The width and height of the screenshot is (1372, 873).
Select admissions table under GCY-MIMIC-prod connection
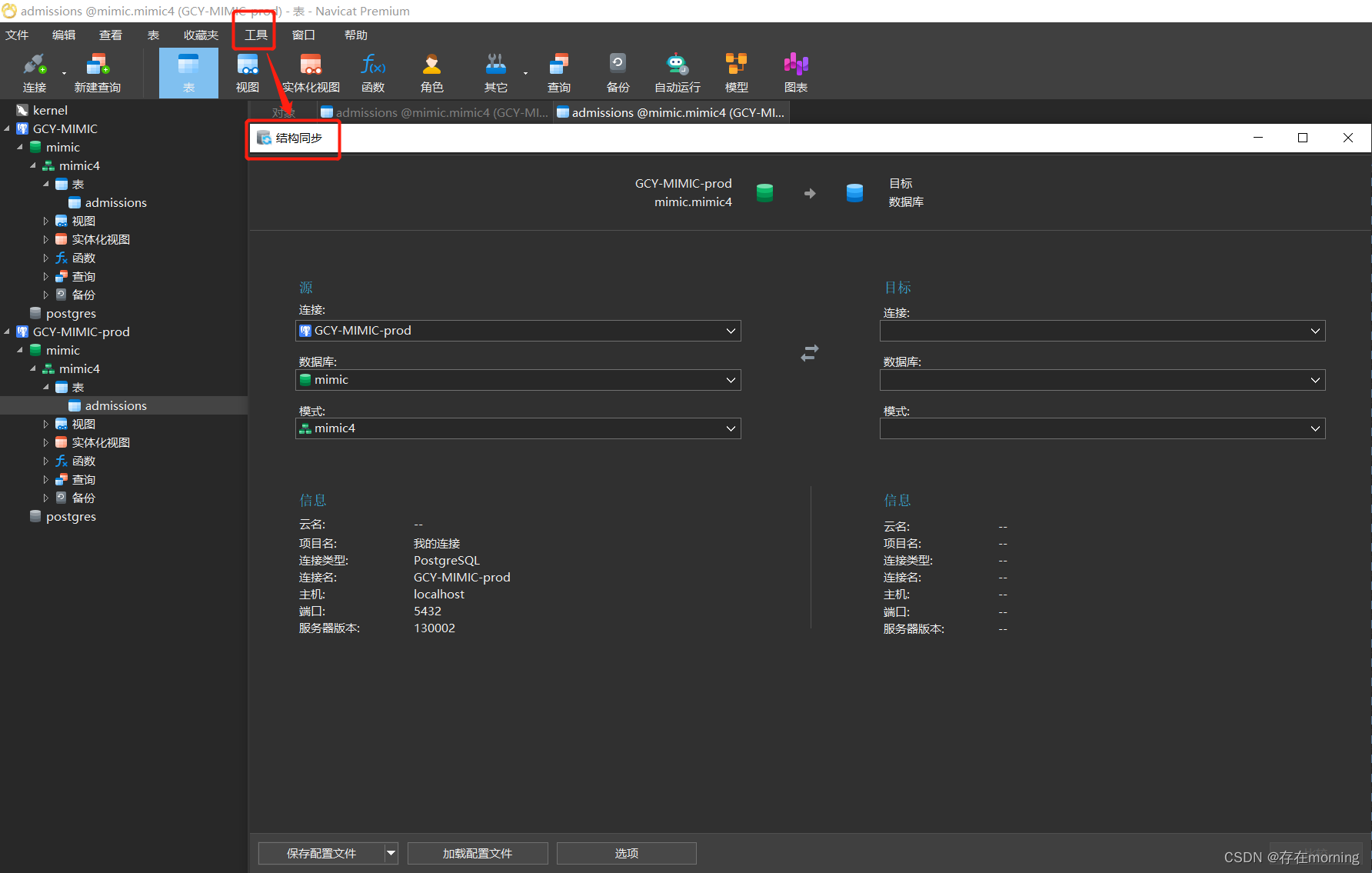coord(115,405)
